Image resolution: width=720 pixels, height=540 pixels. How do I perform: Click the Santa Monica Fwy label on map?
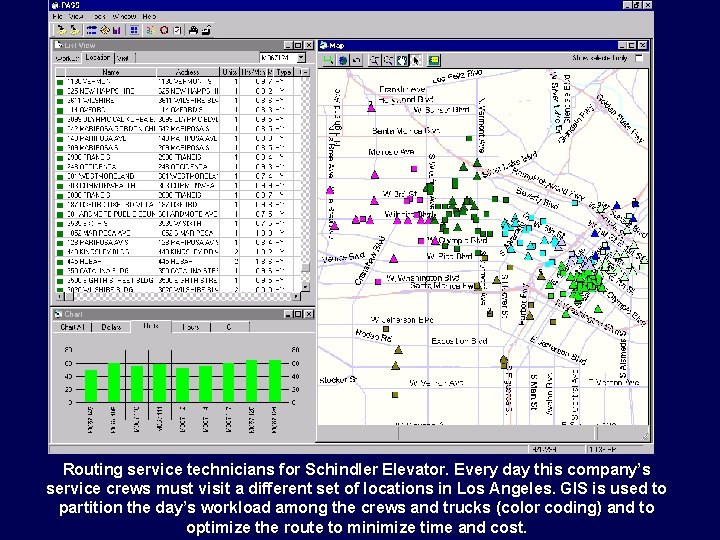tap(442, 286)
